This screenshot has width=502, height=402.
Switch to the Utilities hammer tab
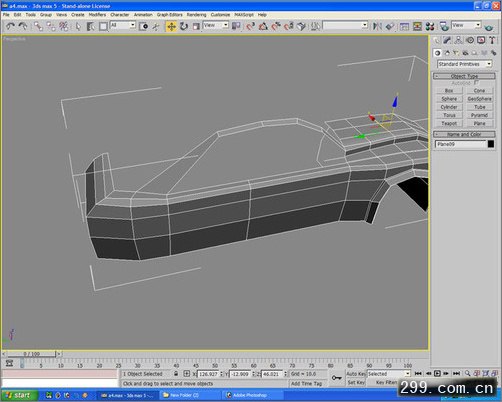[x=492, y=41]
